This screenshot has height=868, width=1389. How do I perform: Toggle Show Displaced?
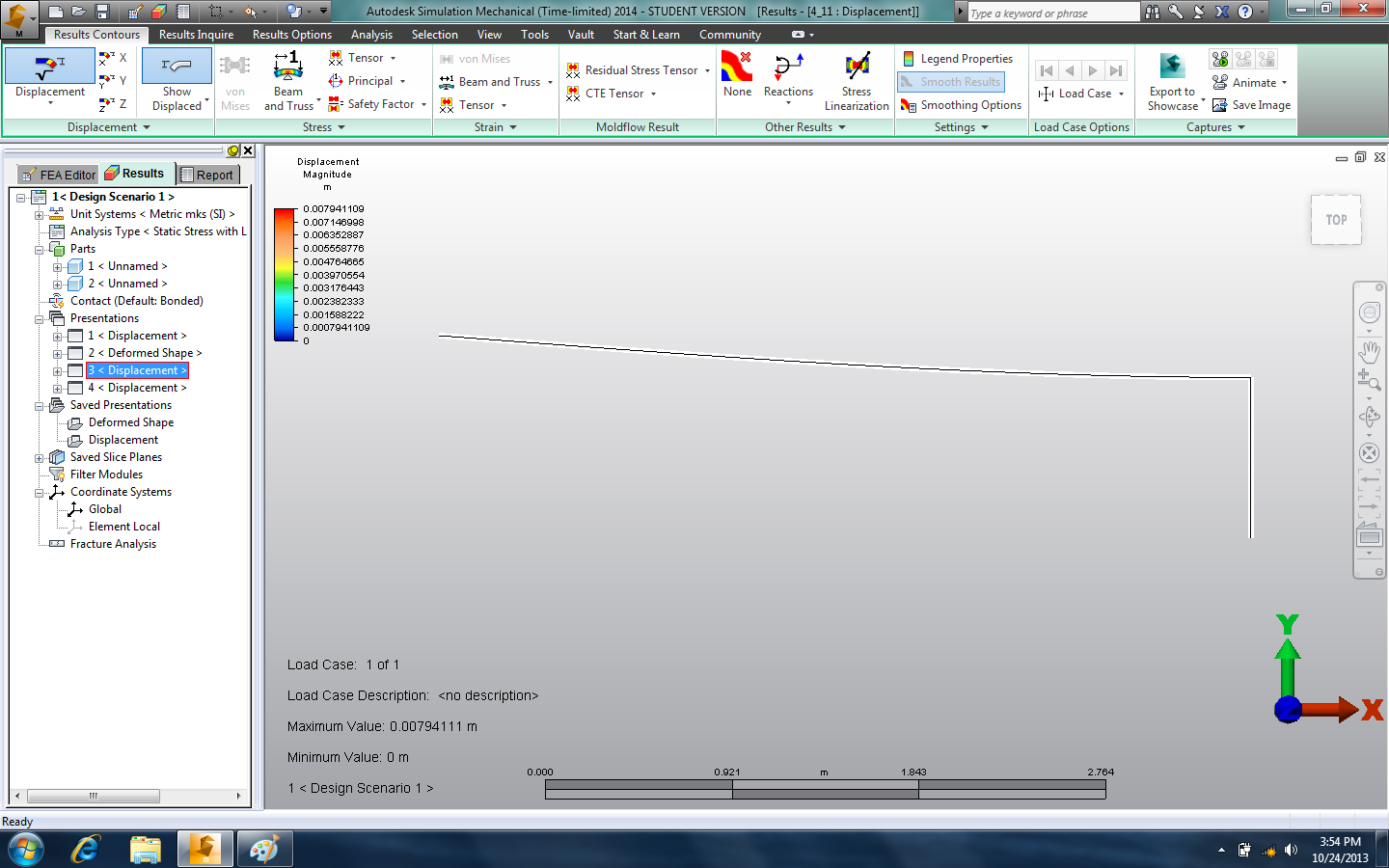coord(177,81)
